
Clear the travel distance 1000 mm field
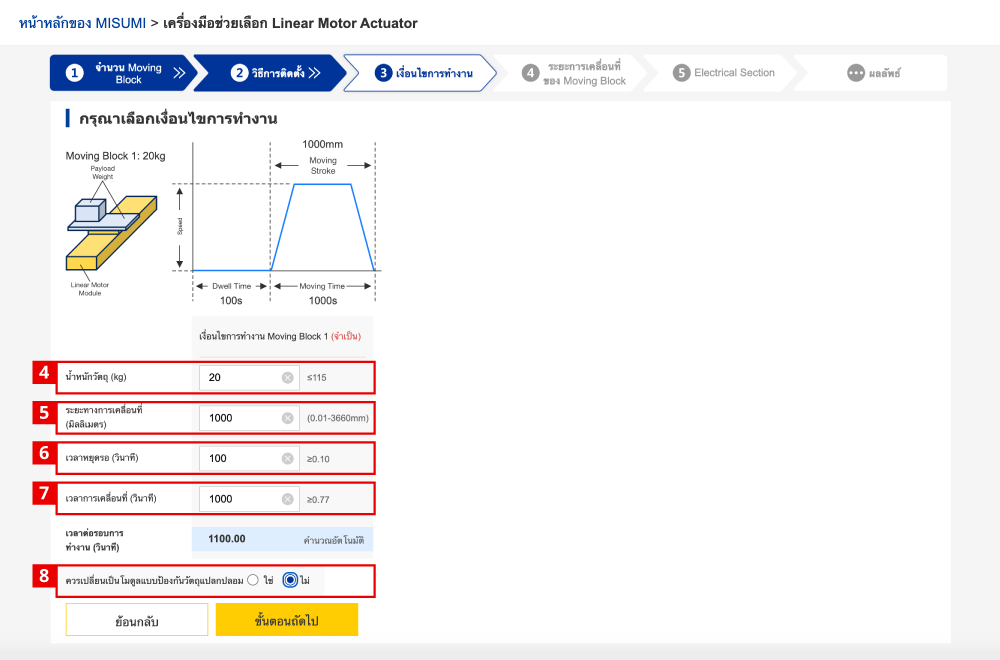coord(288,418)
